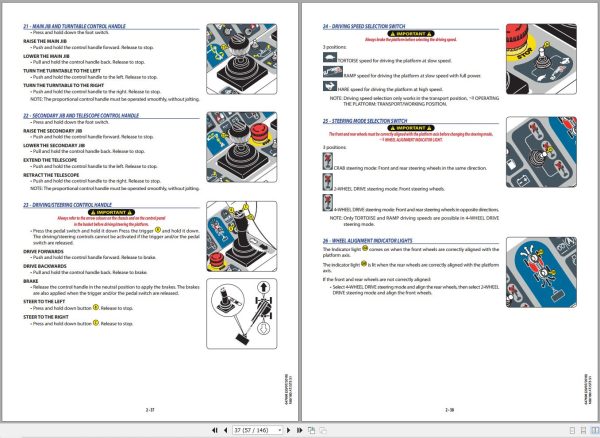Click heading 21 Main Jib and Turntable
Image resolution: width=600 pixels, height=438 pixels.
click(x=74, y=26)
